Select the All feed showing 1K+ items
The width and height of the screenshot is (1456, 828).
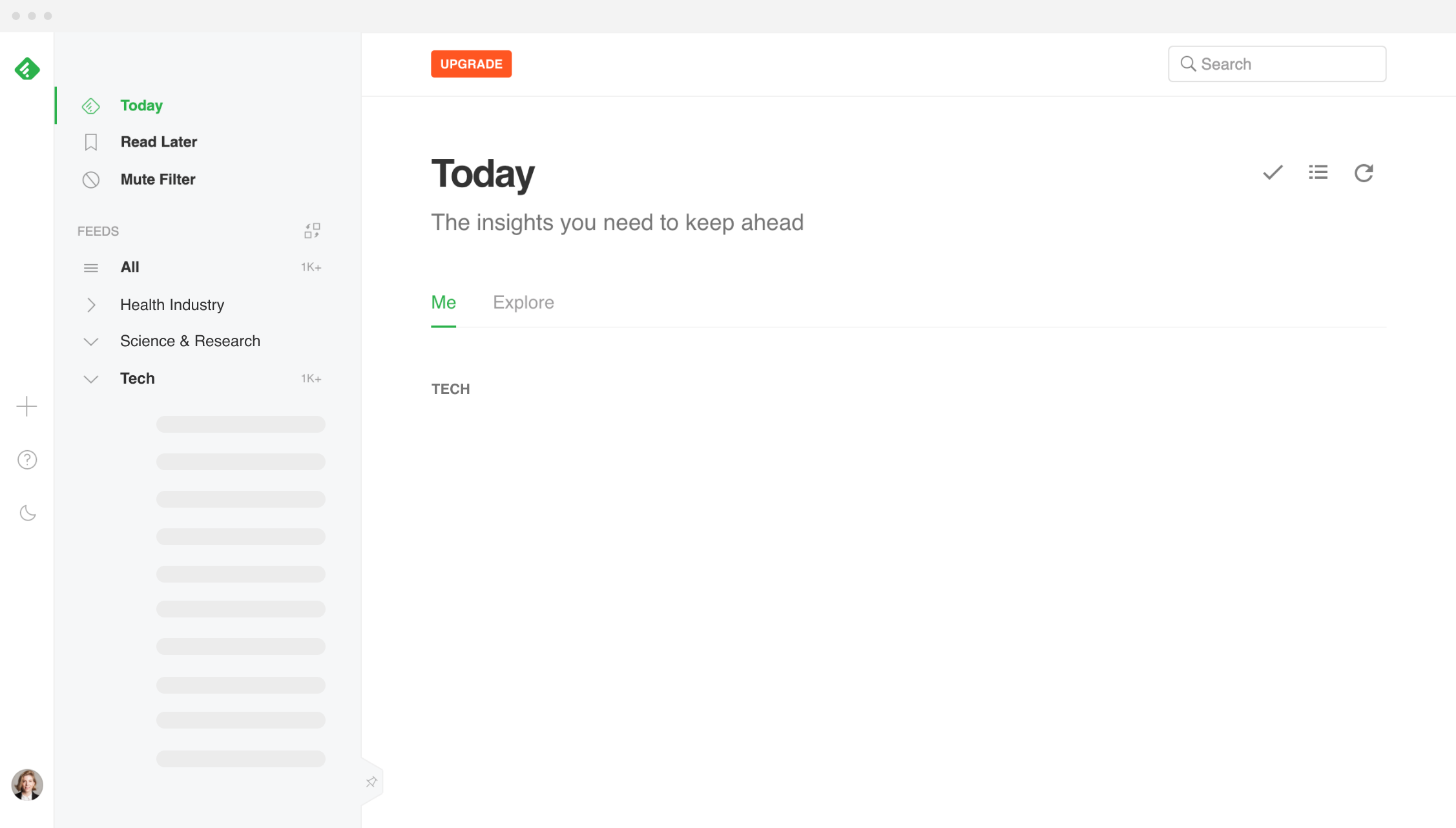(130, 267)
